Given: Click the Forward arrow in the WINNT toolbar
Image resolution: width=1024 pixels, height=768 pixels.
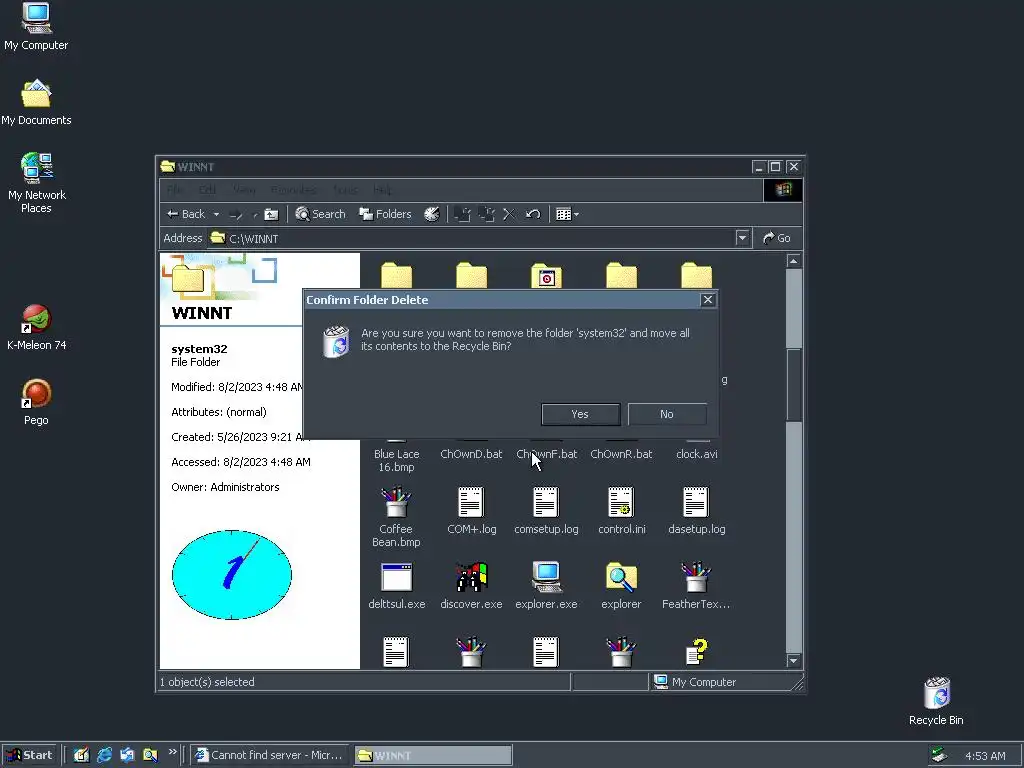Looking at the screenshot, I should (x=236, y=214).
